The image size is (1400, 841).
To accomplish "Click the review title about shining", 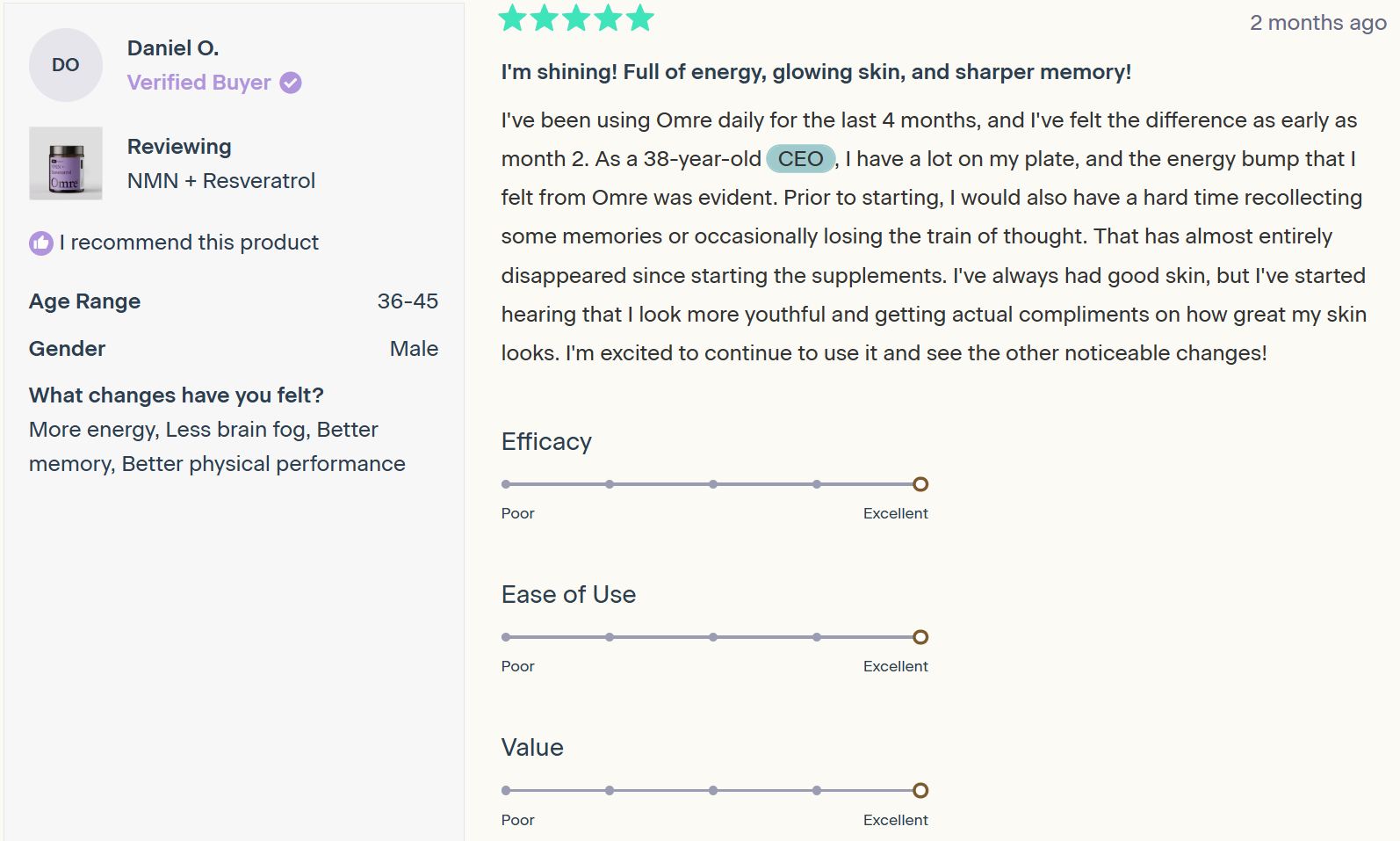I will [x=816, y=72].
